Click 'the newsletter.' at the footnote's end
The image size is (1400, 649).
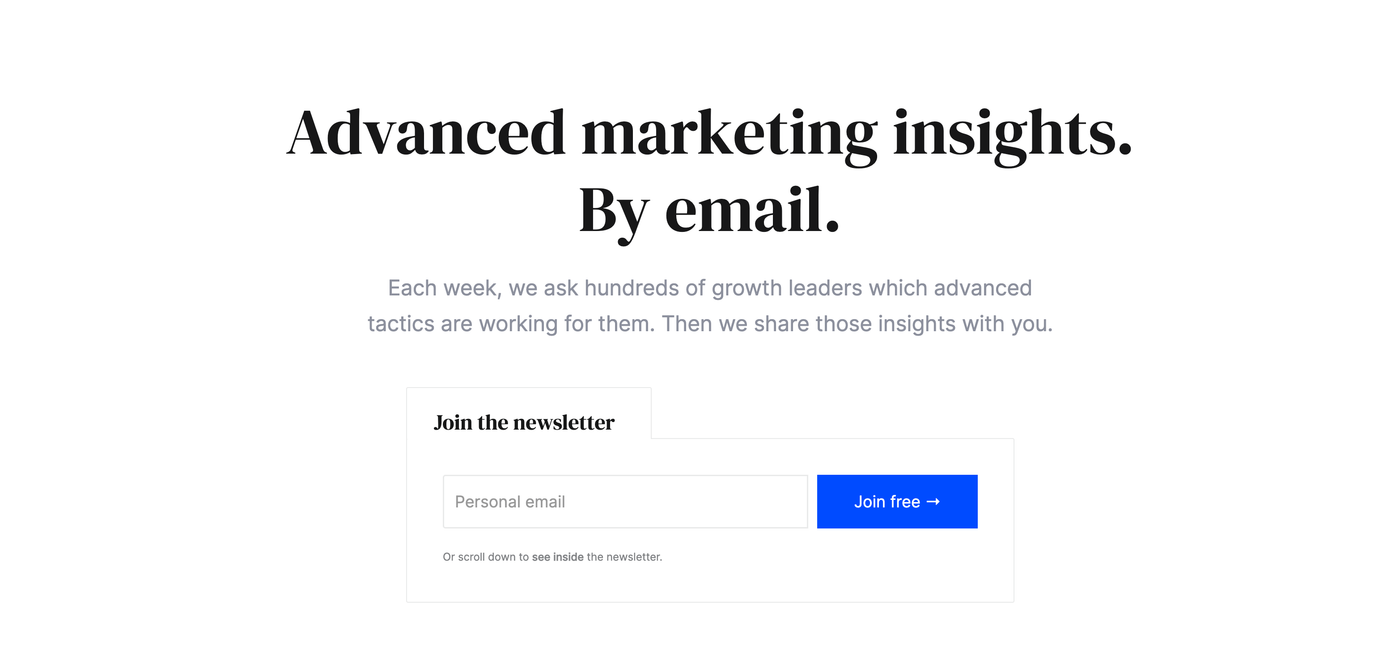coord(625,557)
